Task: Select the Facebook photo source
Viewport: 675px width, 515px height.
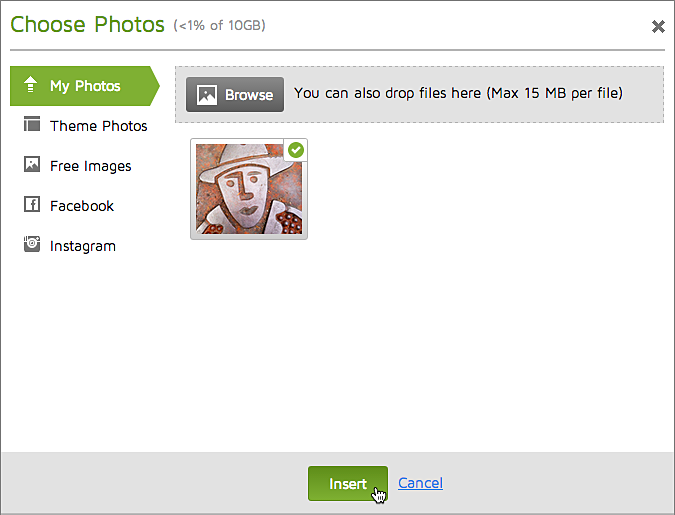Action: 82,206
